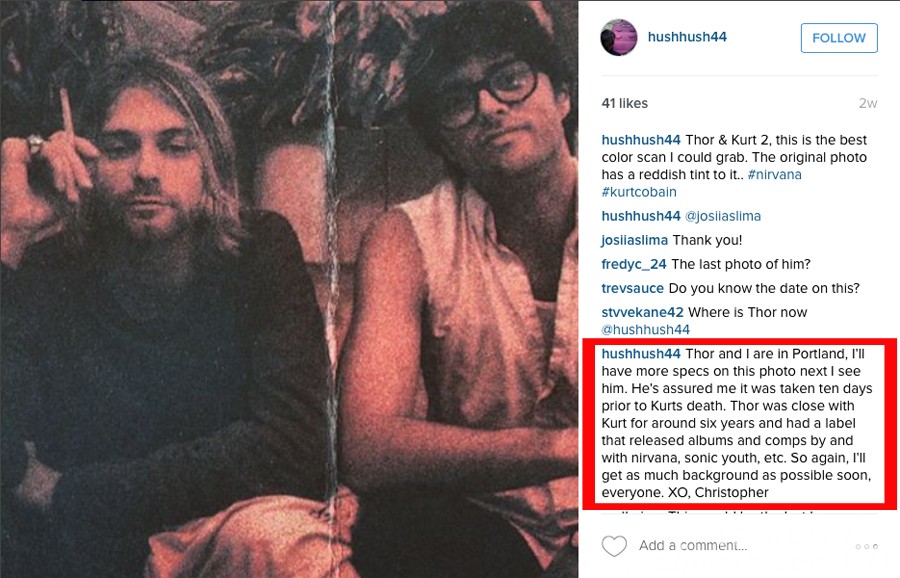Open hushhush44 username before @josiiaslima mention
Image resolution: width=900 pixels, height=578 pixels.
[641, 216]
